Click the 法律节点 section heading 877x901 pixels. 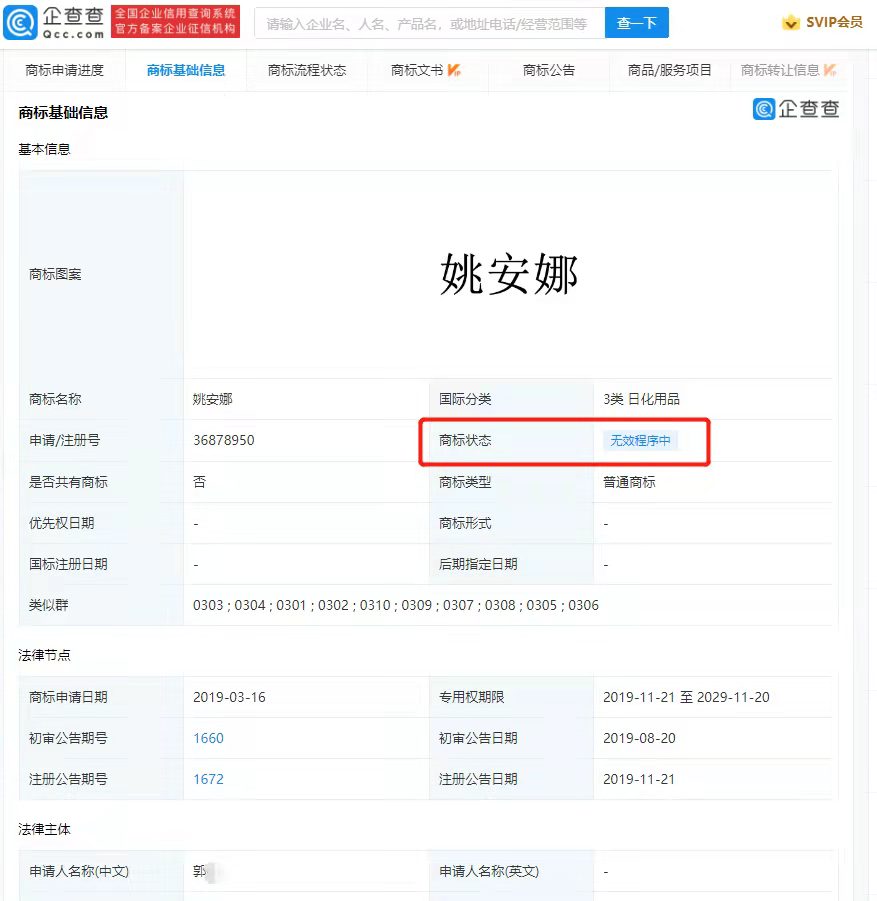[44, 655]
